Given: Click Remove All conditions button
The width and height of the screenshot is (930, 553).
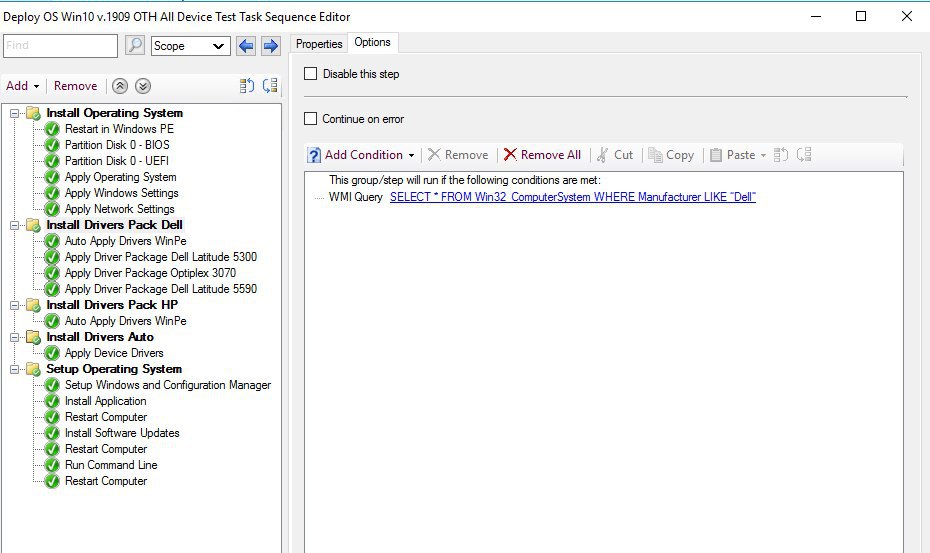Looking at the screenshot, I should [542, 155].
